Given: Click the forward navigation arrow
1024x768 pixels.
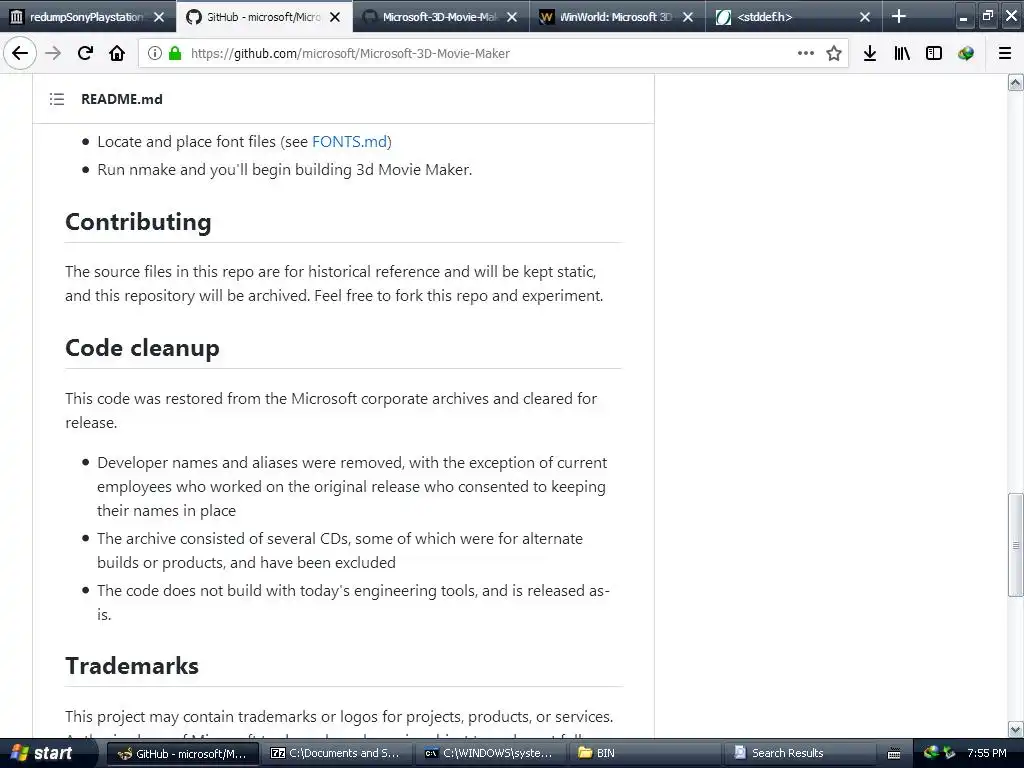Looking at the screenshot, I should coord(53,53).
